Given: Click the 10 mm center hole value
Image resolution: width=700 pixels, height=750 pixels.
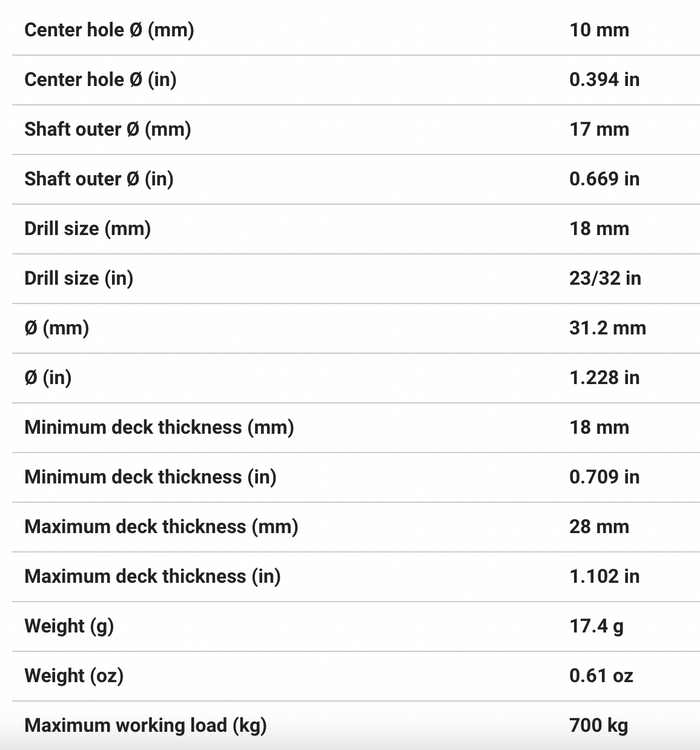Looking at the screenshot, I should [x=599, y=30].
